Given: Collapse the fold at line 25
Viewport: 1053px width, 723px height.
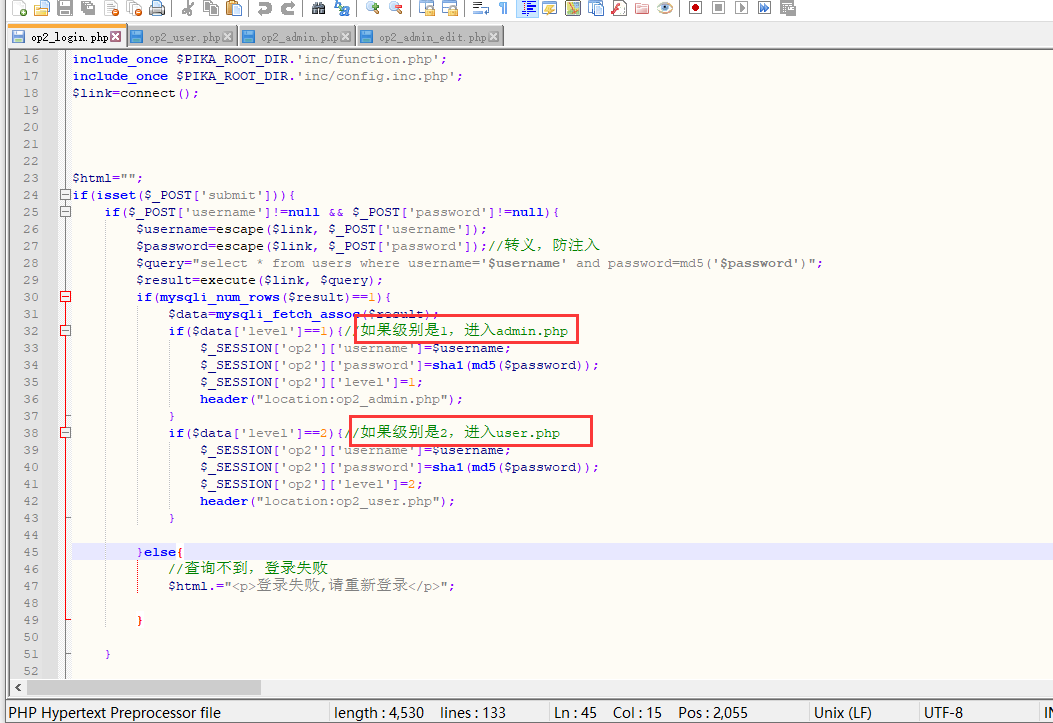Looking at the screenshot, I should coord(65,211).
